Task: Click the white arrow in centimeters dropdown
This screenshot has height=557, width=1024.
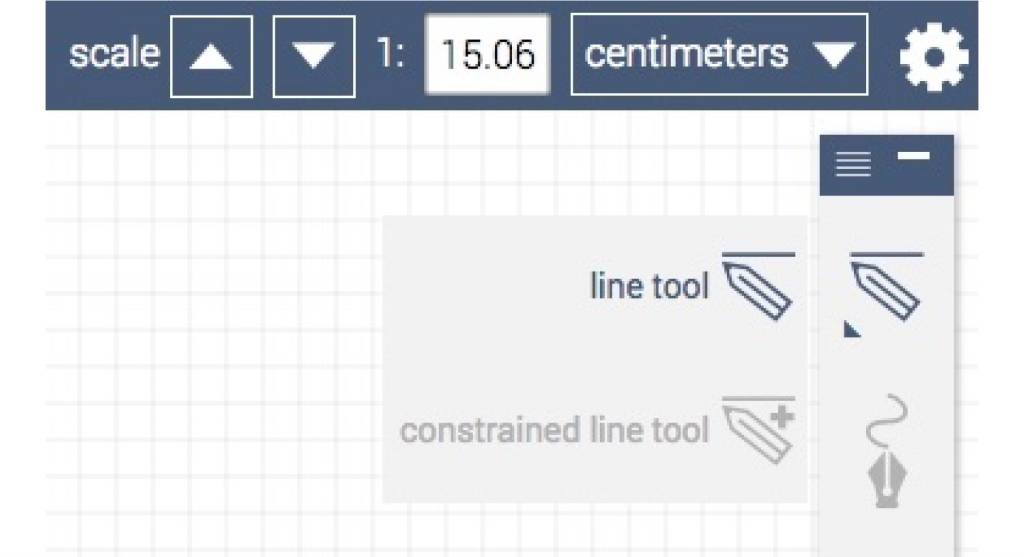Action: (834, 56)
